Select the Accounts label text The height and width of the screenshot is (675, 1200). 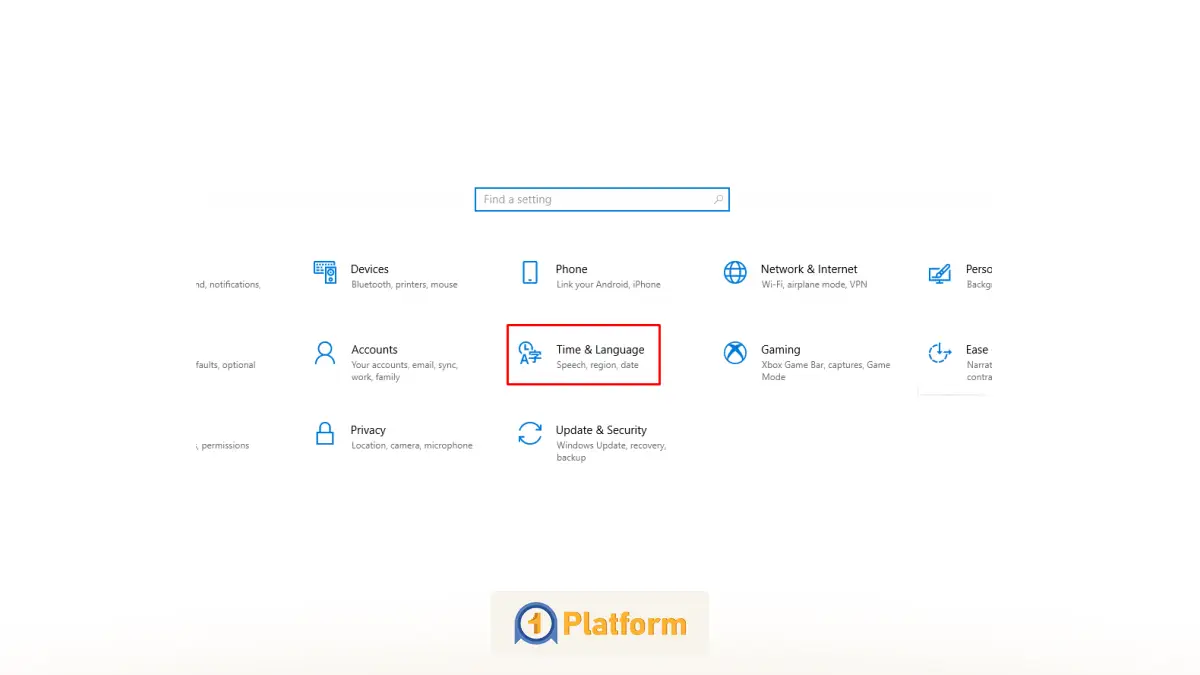coord(375,349)
